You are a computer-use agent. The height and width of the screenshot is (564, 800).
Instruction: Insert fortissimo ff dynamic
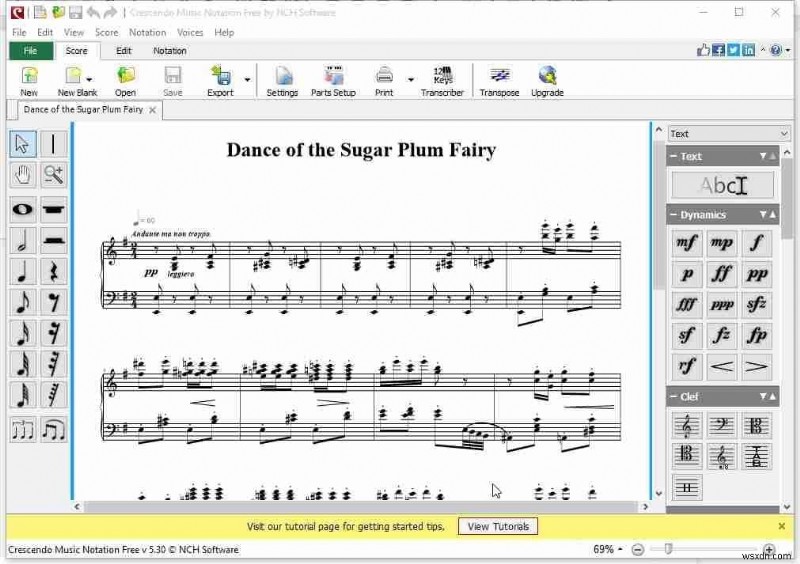click(721, 274)
